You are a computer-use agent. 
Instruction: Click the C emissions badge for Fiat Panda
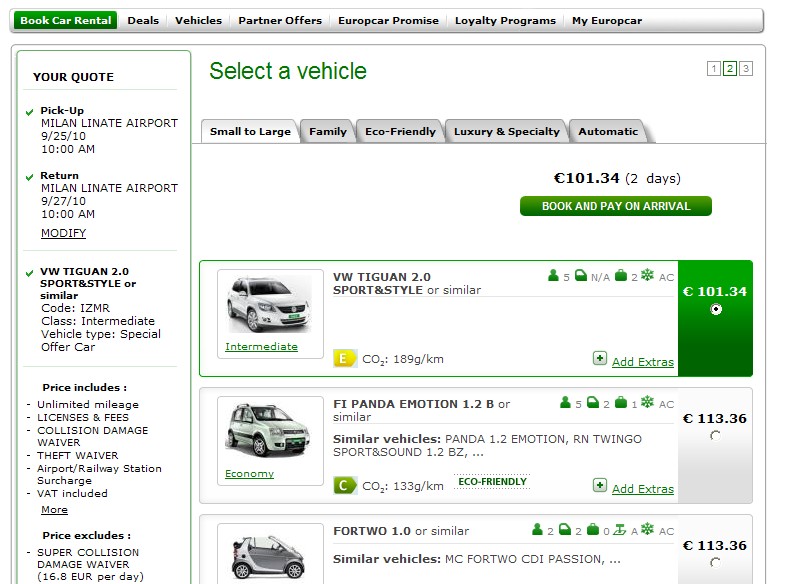pos(344,486)
